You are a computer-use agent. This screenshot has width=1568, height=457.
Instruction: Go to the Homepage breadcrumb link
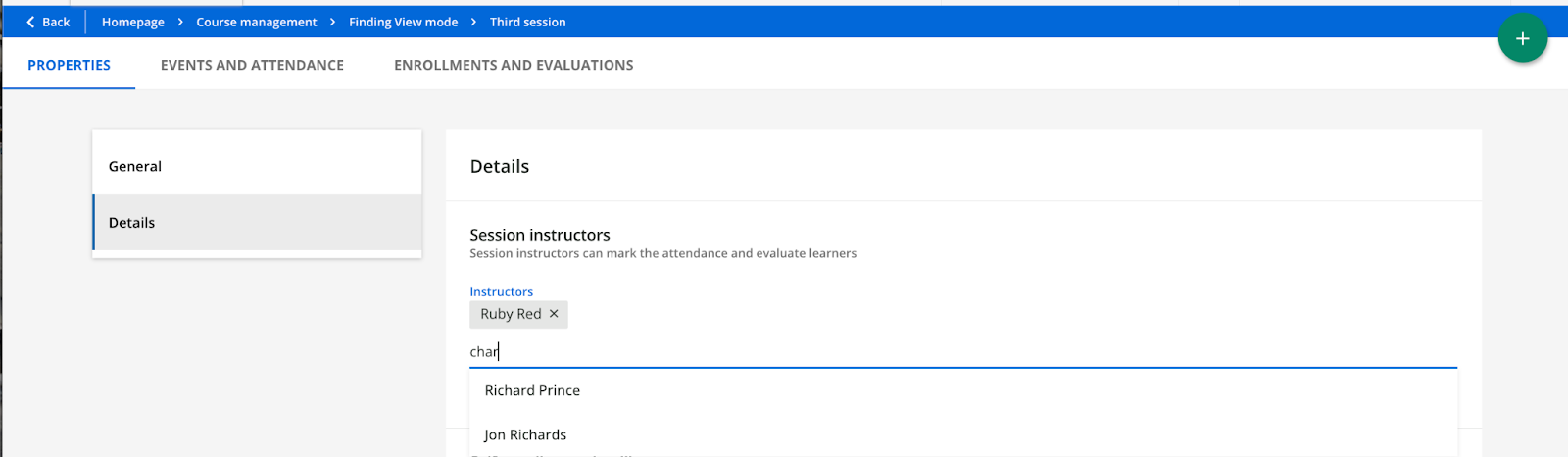pyautogui.click(x=133, y=22)
